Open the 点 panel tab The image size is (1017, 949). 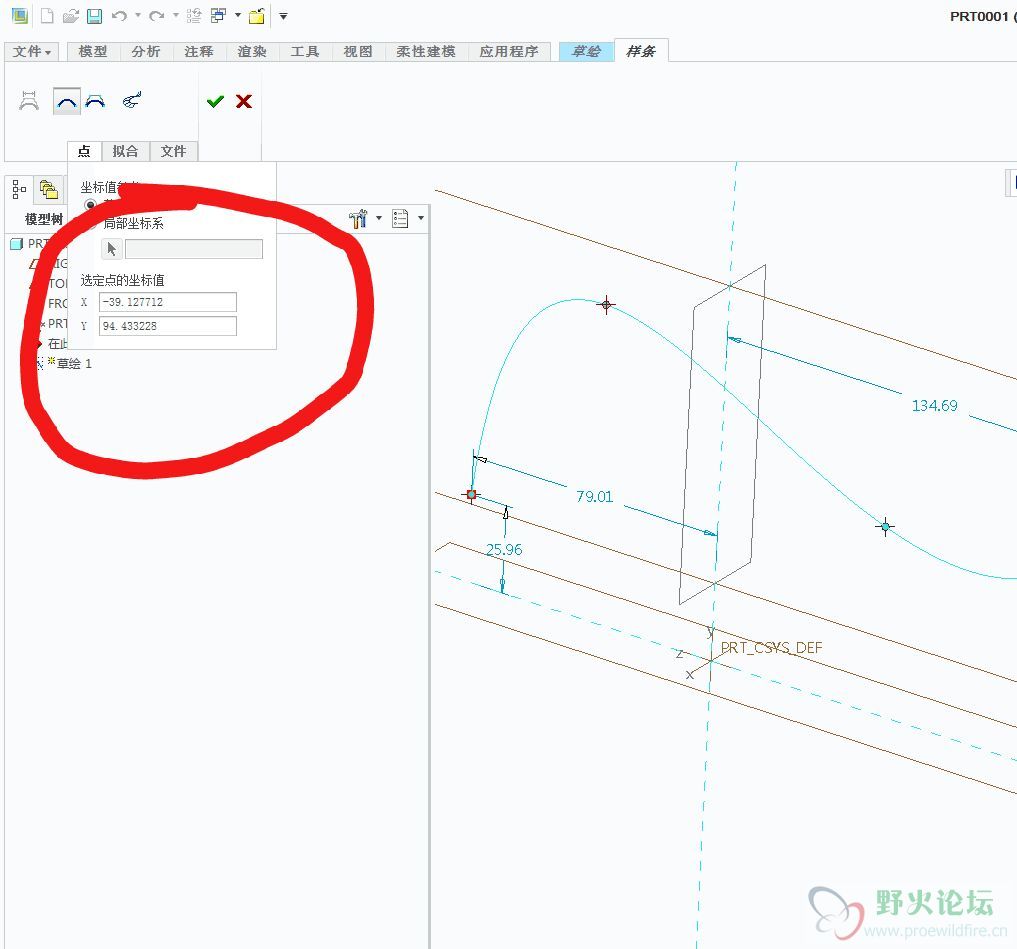pyautogui.click(x=84, y=151)
